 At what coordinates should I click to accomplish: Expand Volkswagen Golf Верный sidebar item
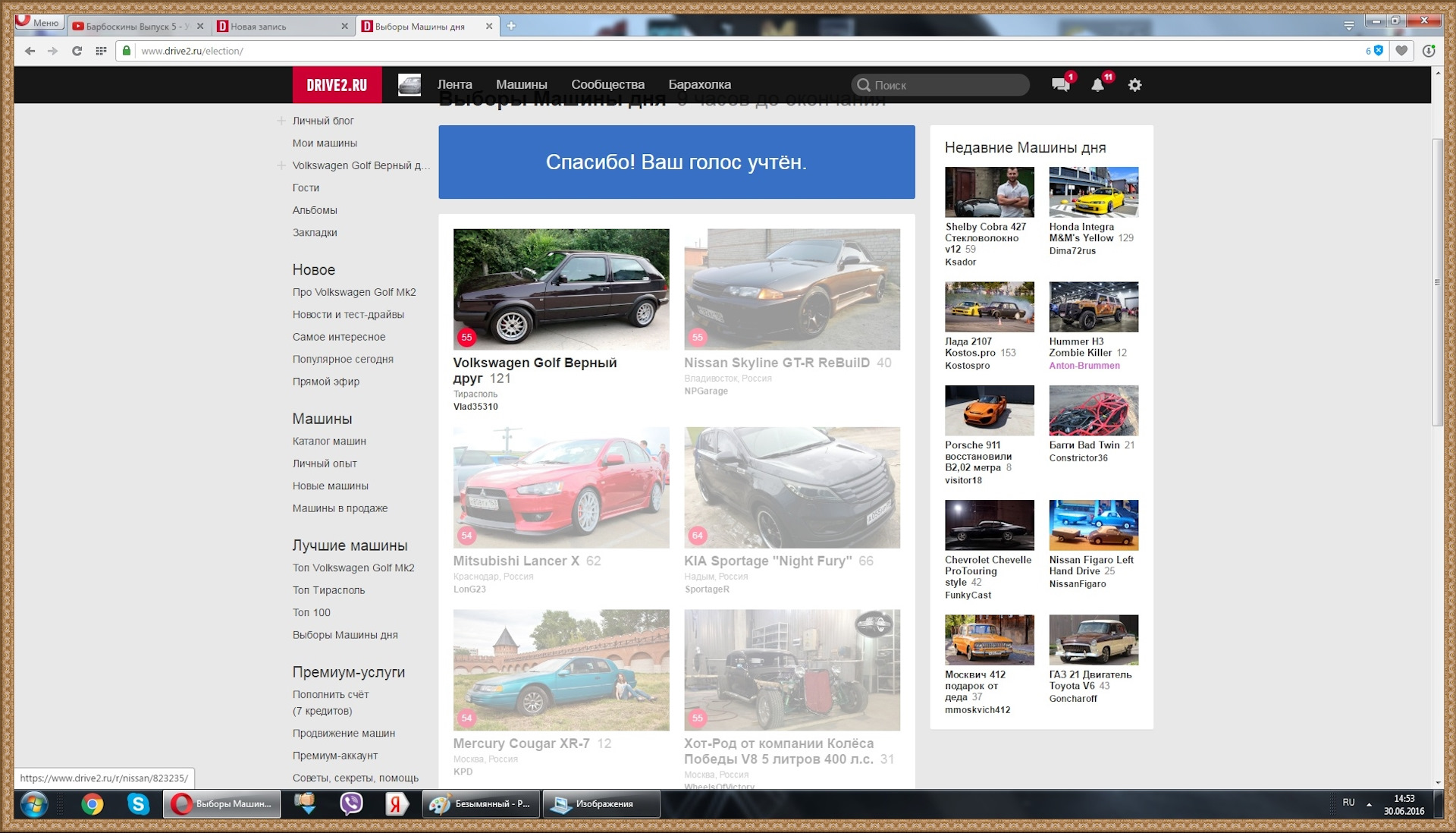[x=281, y=165]
